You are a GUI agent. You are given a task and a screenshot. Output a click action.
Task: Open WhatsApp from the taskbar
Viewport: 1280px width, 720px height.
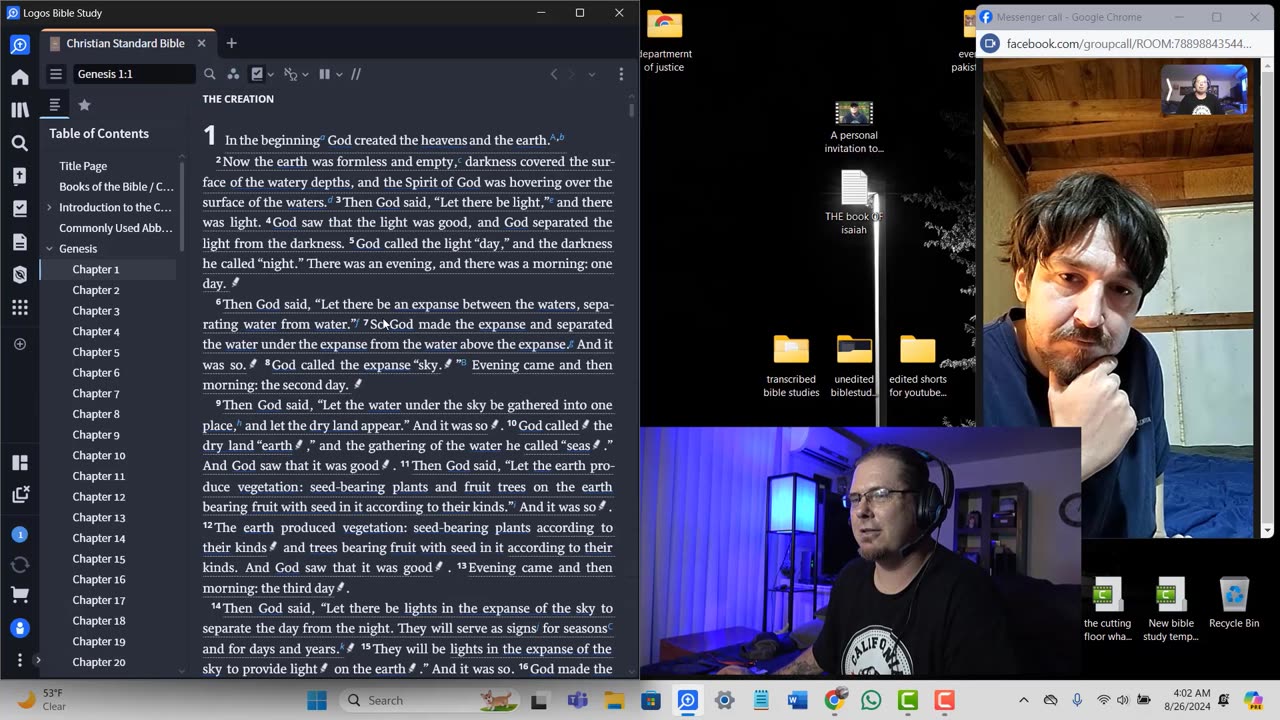tap(871, 700)
